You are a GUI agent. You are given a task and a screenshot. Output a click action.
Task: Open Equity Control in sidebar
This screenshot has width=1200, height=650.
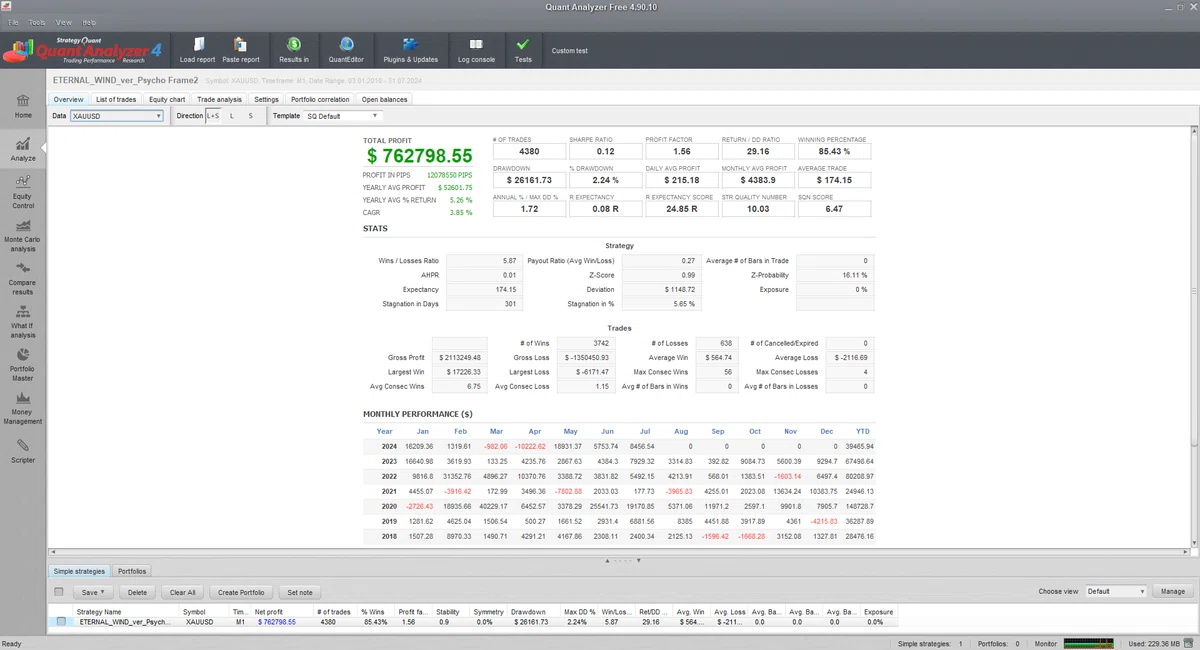(x=23, y=192)
